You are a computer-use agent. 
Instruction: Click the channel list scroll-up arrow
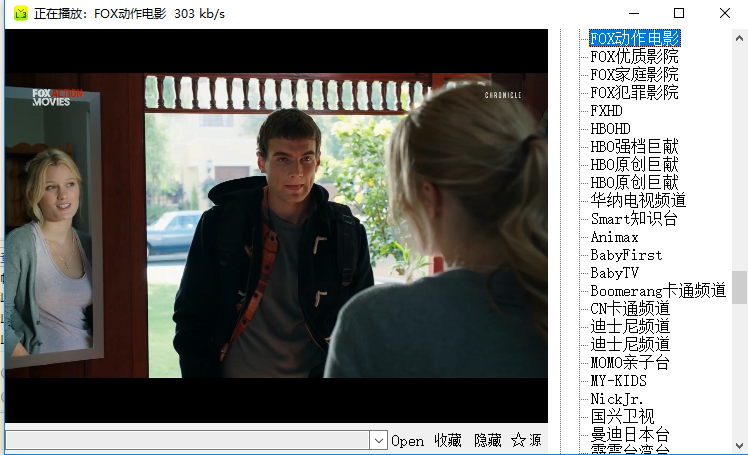(739, 38)
